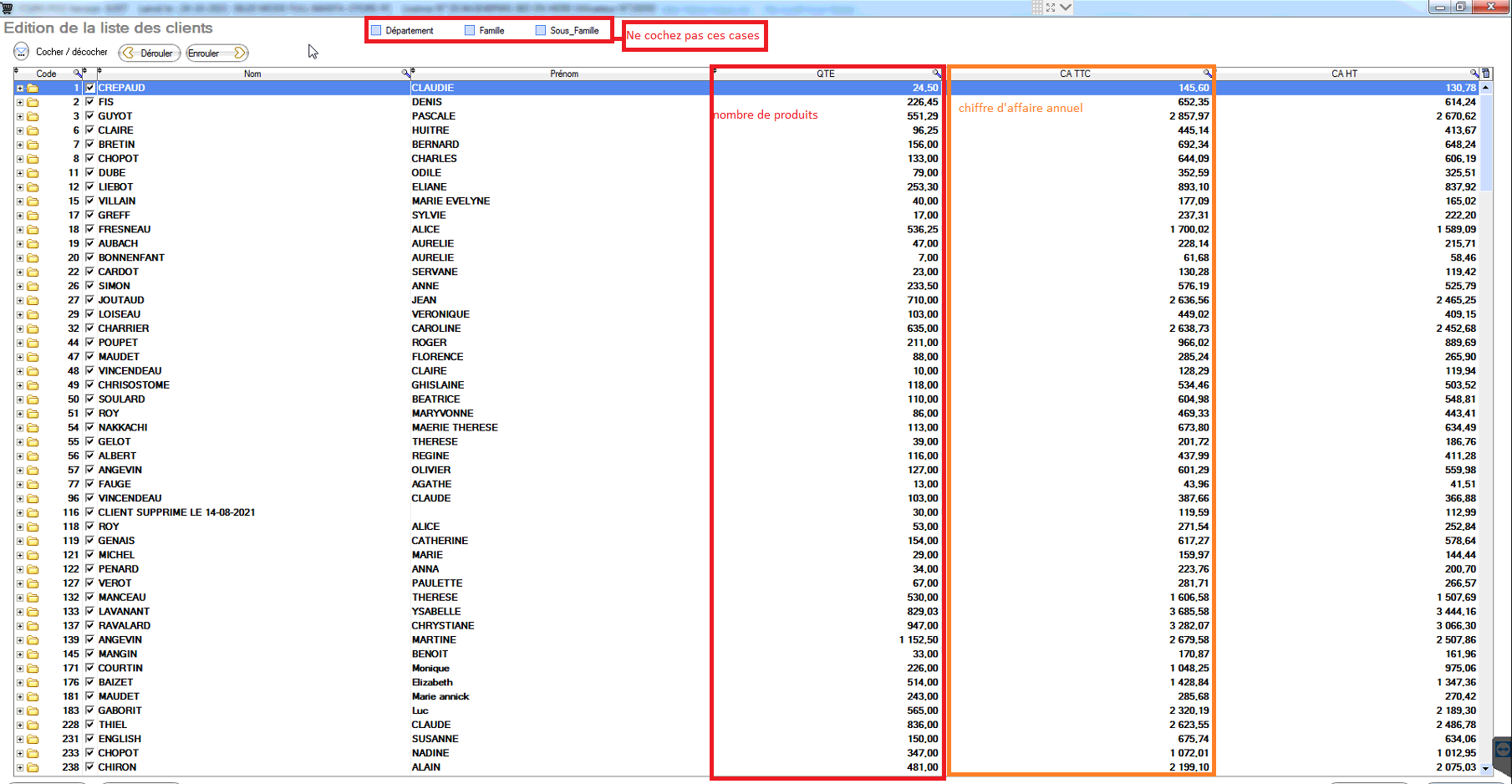Click the search magnifier in Nom column header
This screenshot has width=1512, height=784.
(406, 74)
